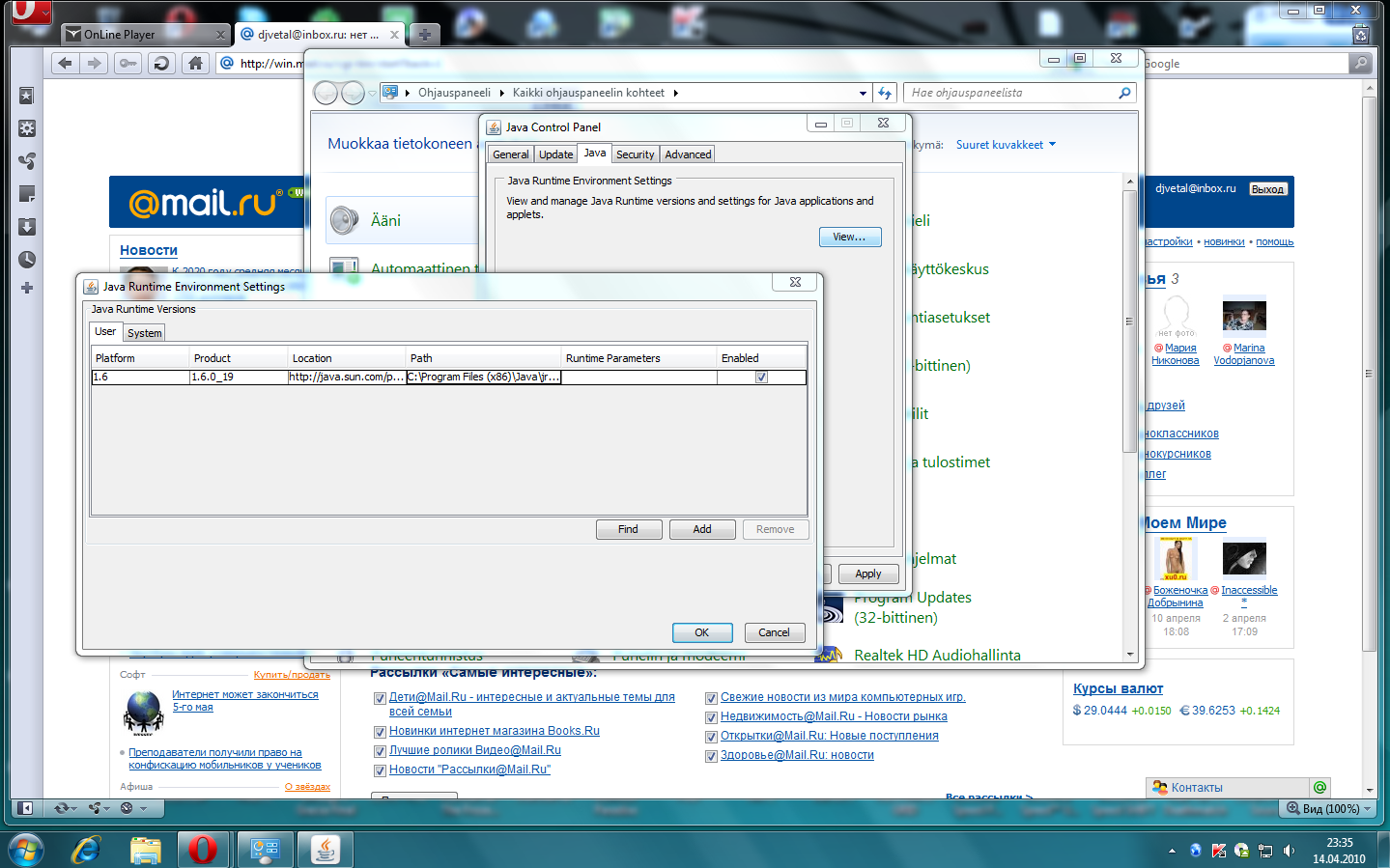Switch to the Security tab in Java Control Panel
The height and width of the screenshot is (868, 1390).
pos(636,154)
